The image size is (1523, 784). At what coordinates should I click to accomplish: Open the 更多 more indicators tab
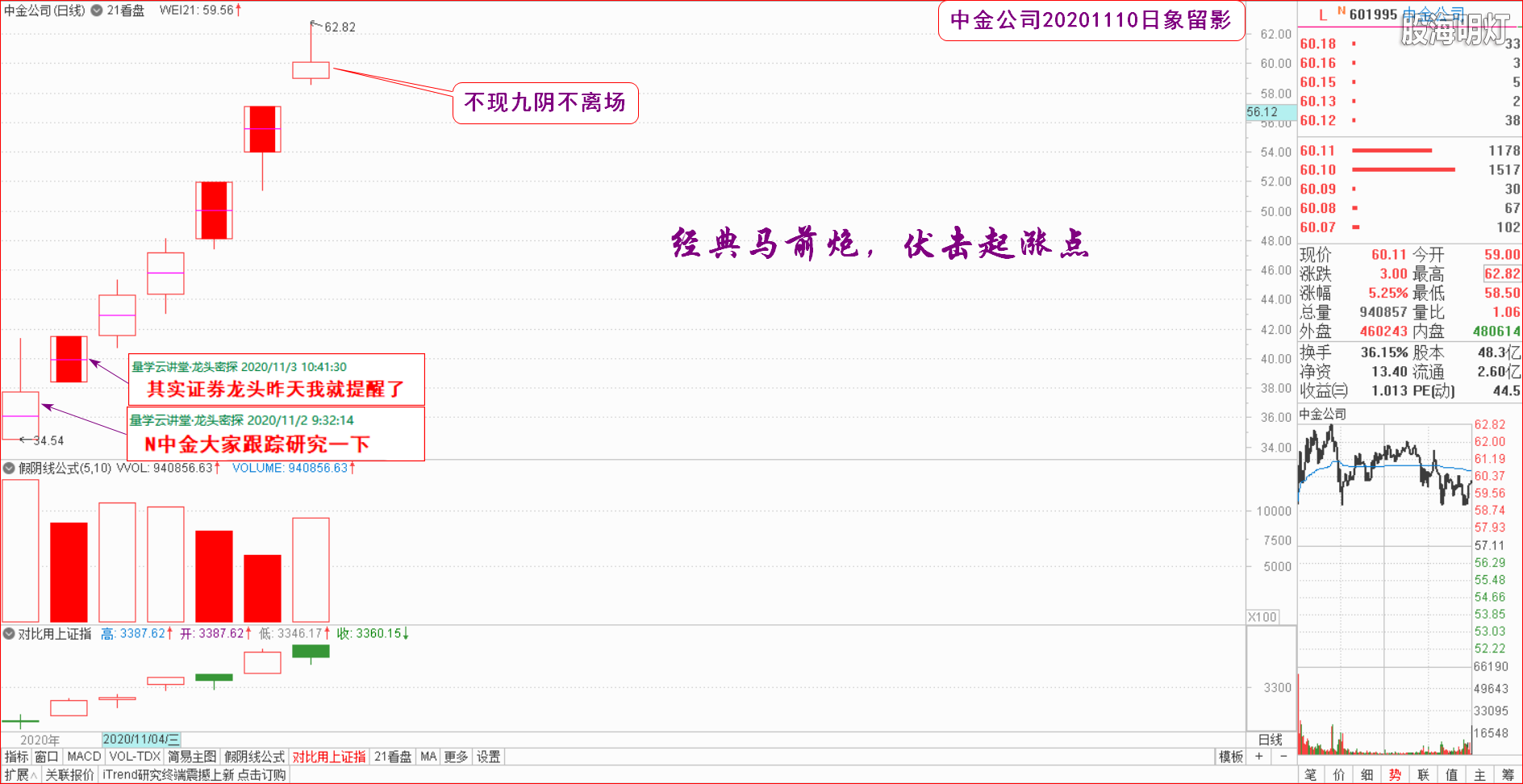coord(456,757)
